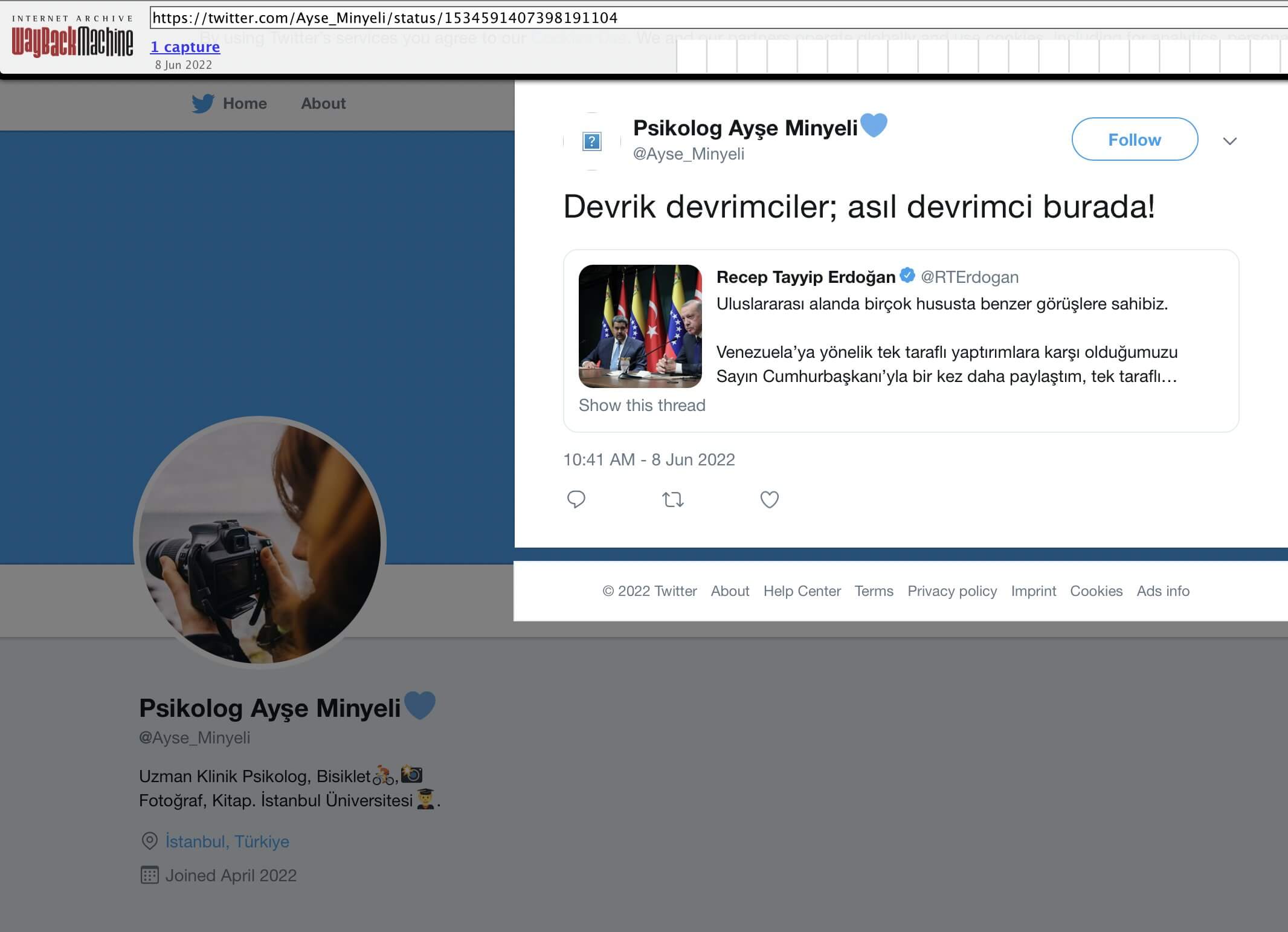The height and width of the screenshot is (932, 1288).
Task: Like the tweet with heart icon
Action: tap(769, 499)
